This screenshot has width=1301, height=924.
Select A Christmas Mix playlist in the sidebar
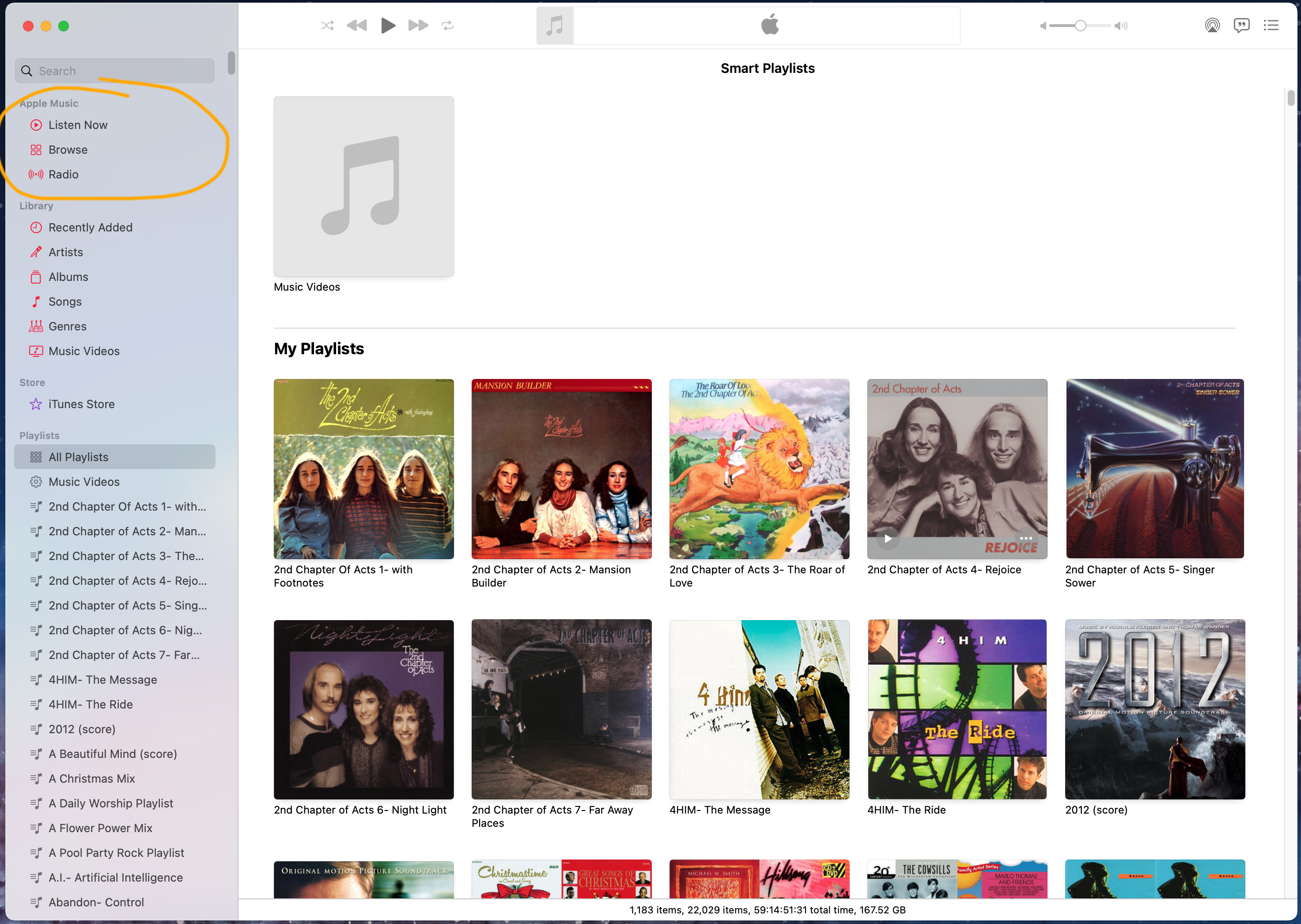tap(91, 779)
